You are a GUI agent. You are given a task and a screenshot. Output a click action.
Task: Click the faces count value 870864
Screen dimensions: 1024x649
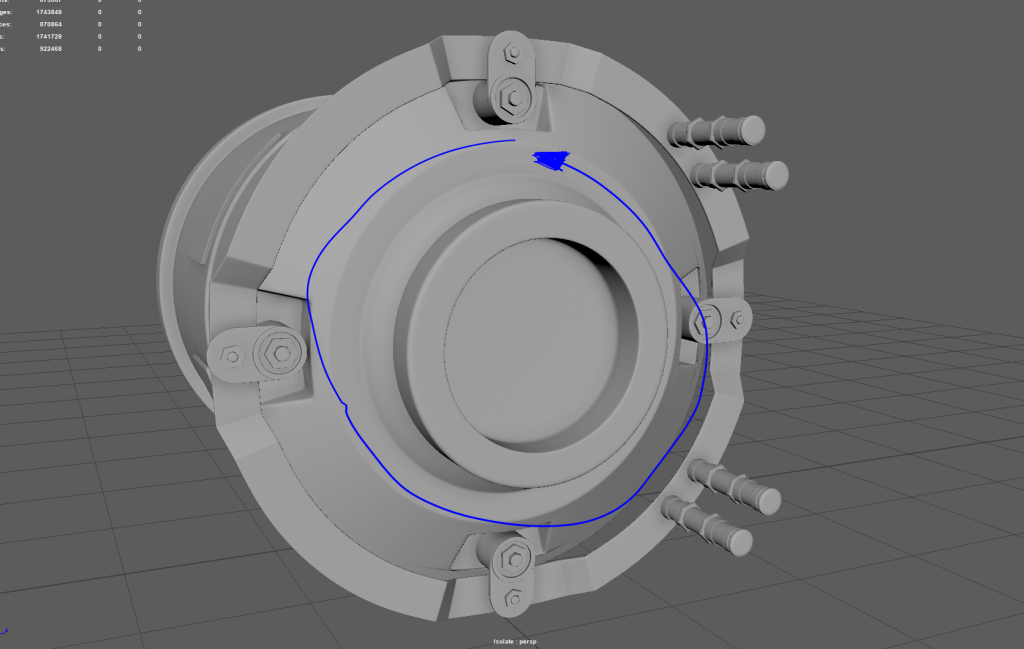pyautogui.click(x=50, y=24)
